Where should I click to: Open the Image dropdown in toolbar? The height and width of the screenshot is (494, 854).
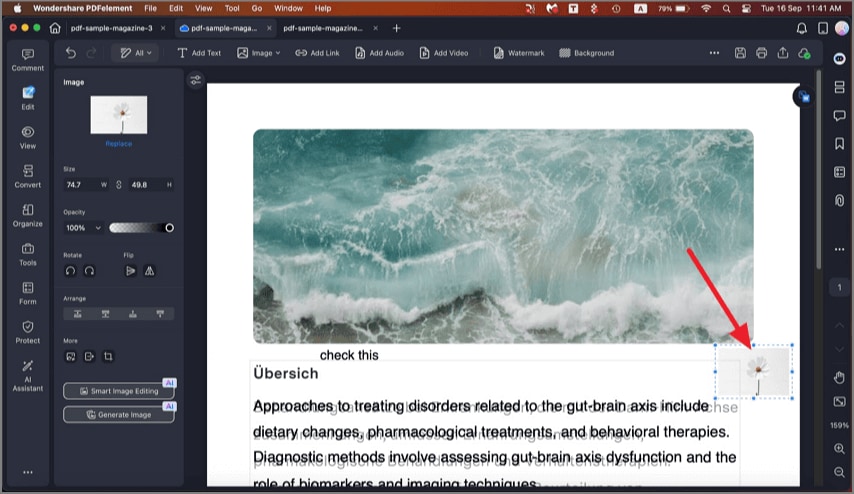coord(259,53)
